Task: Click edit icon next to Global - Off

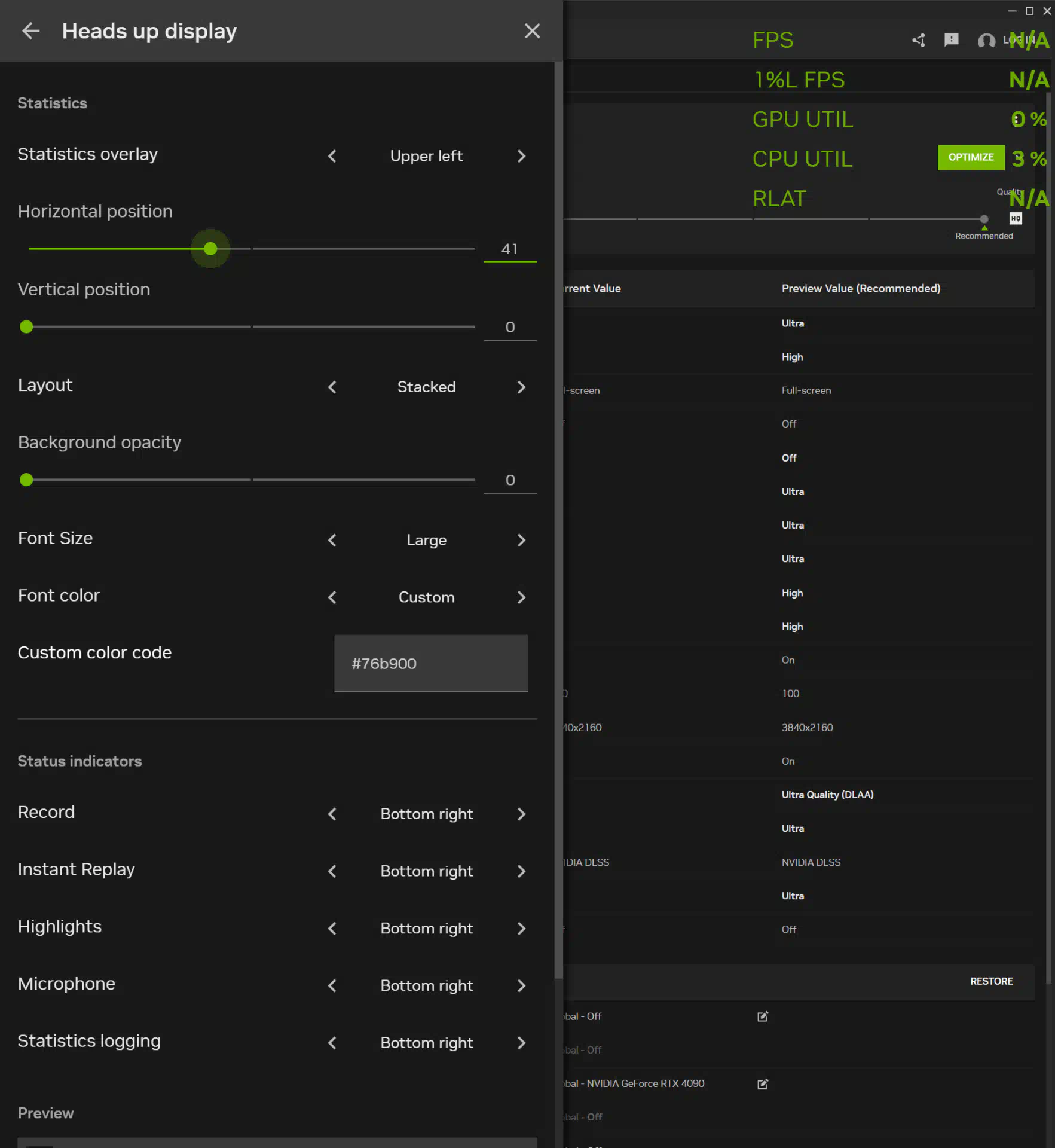Action: [x=762, y=1016]
